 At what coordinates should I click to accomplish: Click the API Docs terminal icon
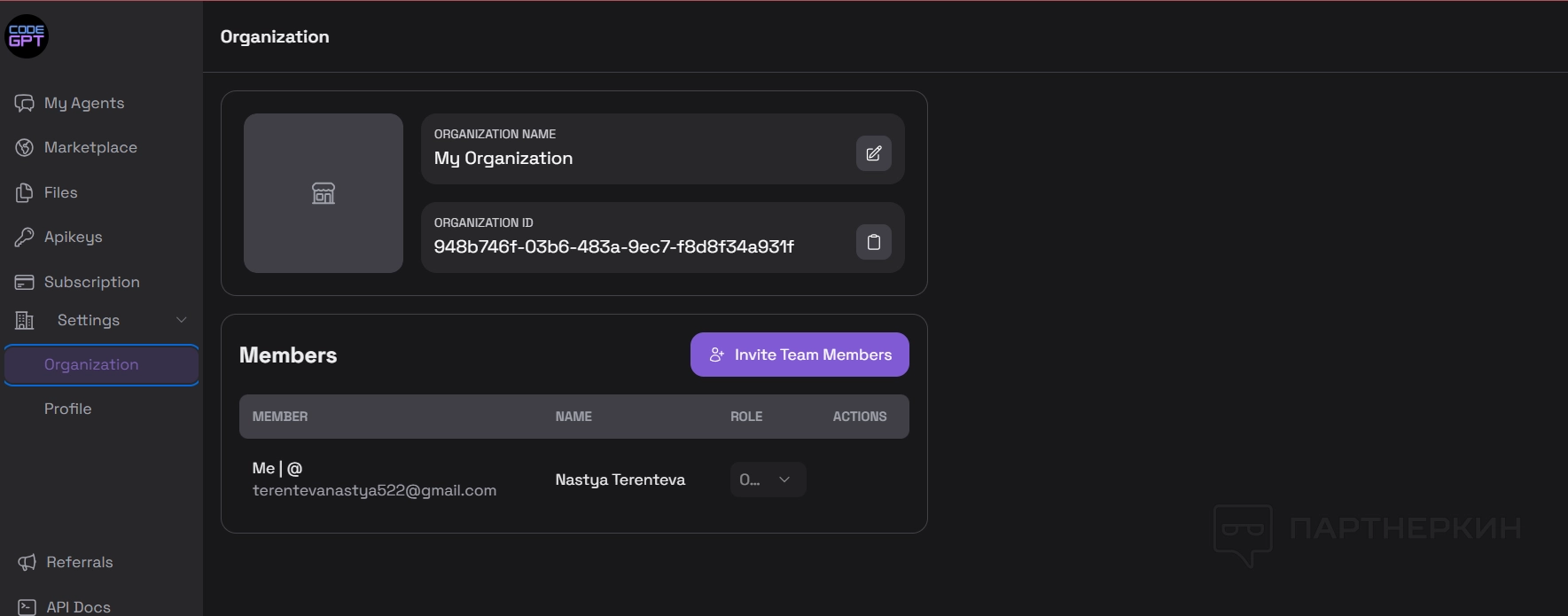click(27, 607)
